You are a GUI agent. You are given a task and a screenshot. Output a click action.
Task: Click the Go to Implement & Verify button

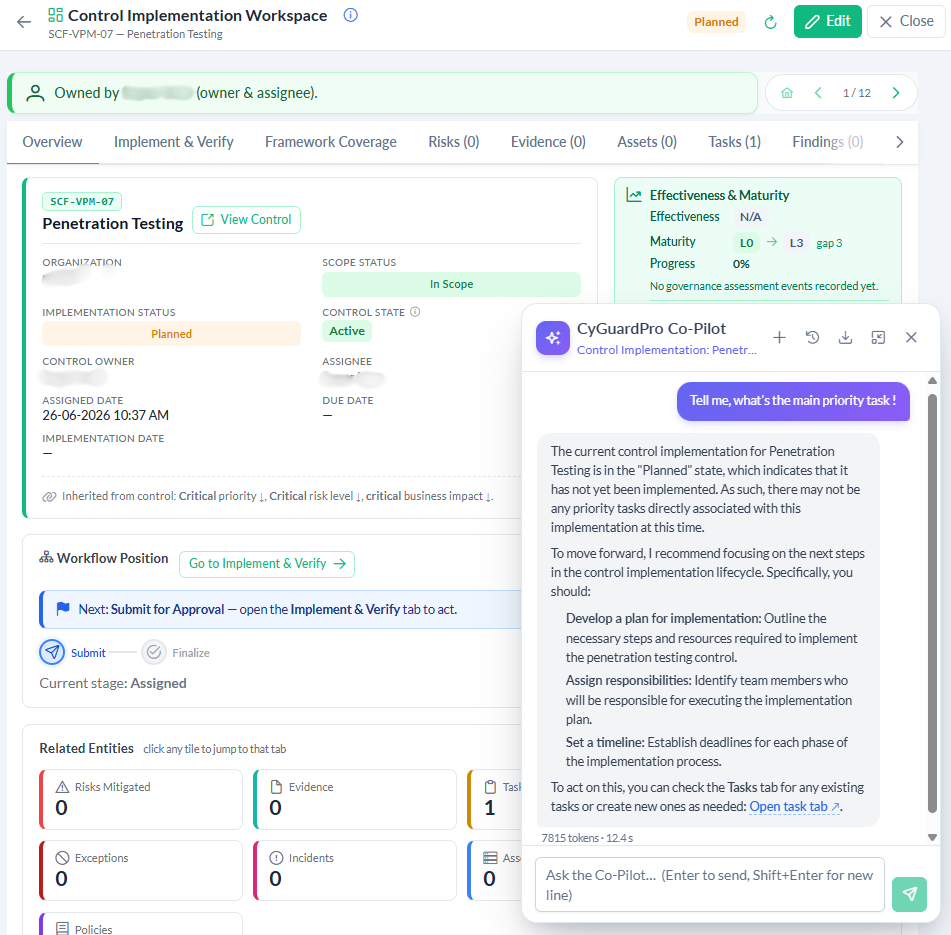pos(267,564)
